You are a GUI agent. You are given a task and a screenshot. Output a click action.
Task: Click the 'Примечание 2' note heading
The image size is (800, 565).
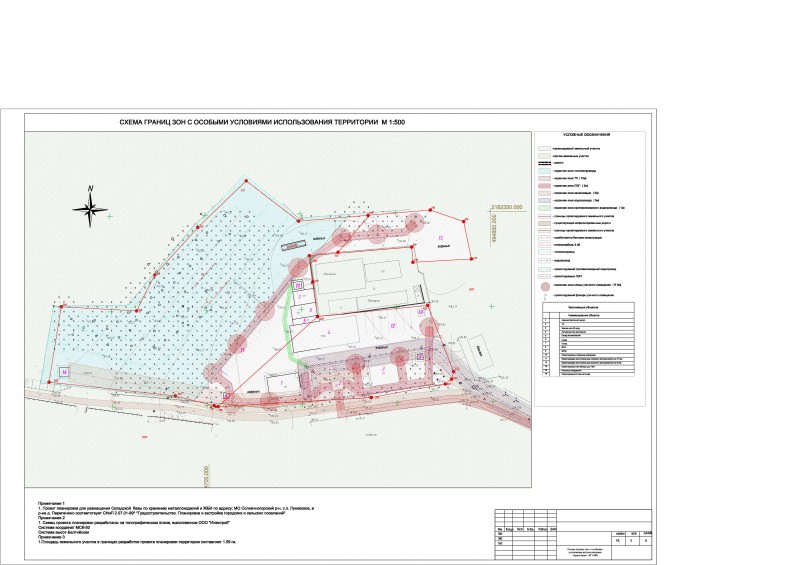click(52, 518)
